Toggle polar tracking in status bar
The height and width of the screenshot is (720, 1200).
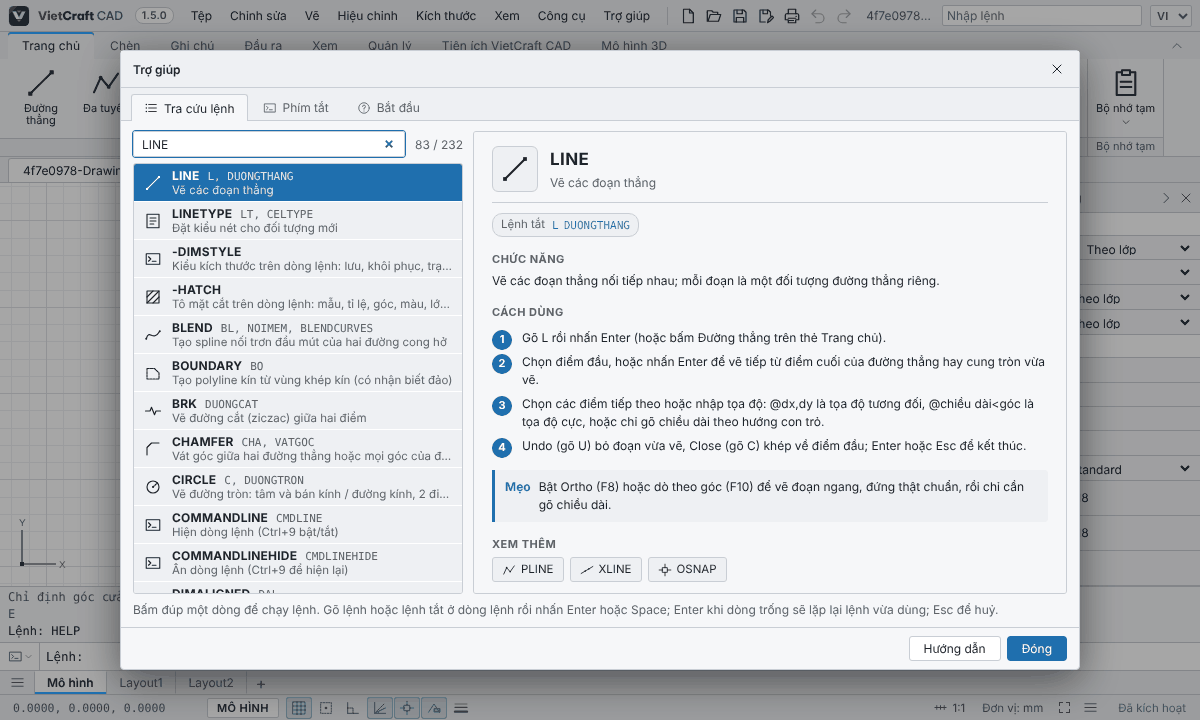pyautogui.click(x=380, y=708)
